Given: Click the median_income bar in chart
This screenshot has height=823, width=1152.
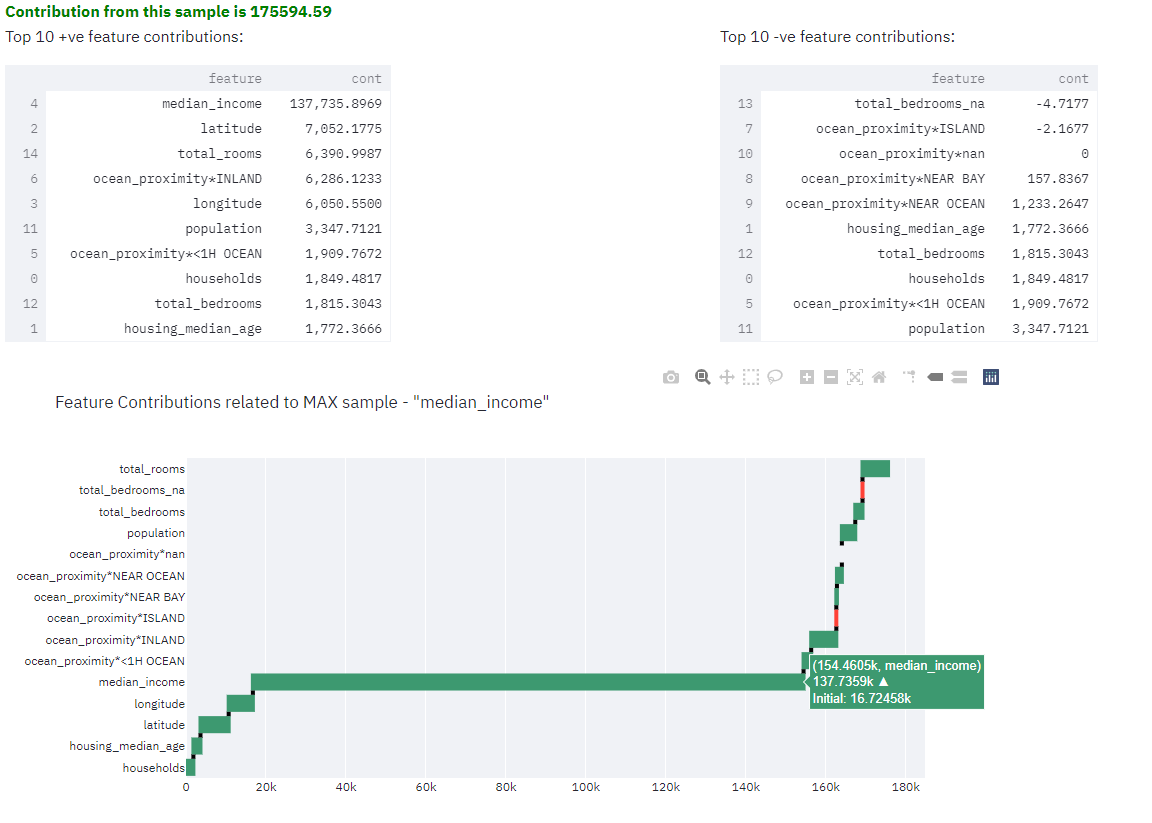Looking at the screenshot, I should (x=528, y=682).
